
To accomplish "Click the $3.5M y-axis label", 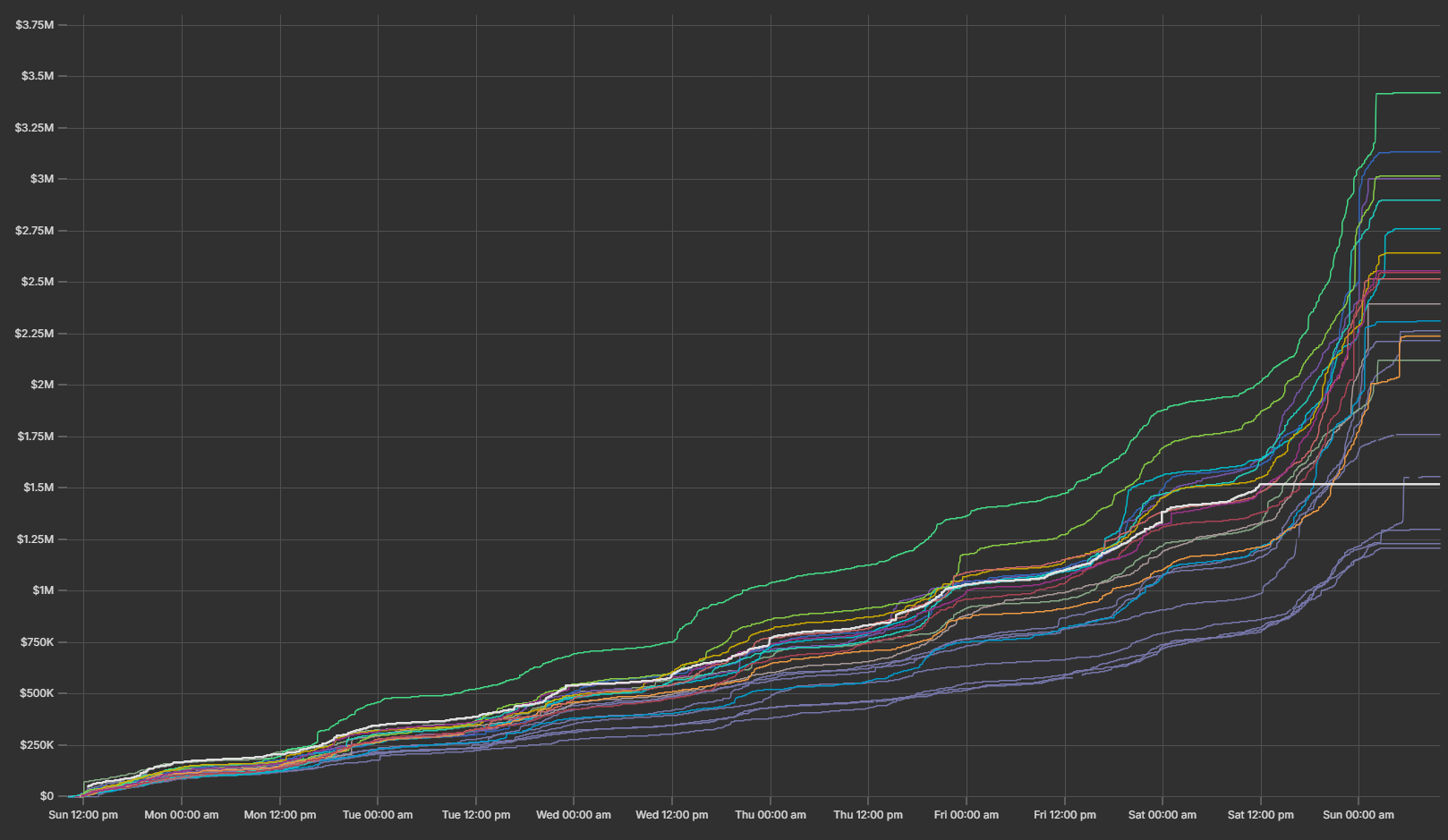I will (x=38, y=76).
